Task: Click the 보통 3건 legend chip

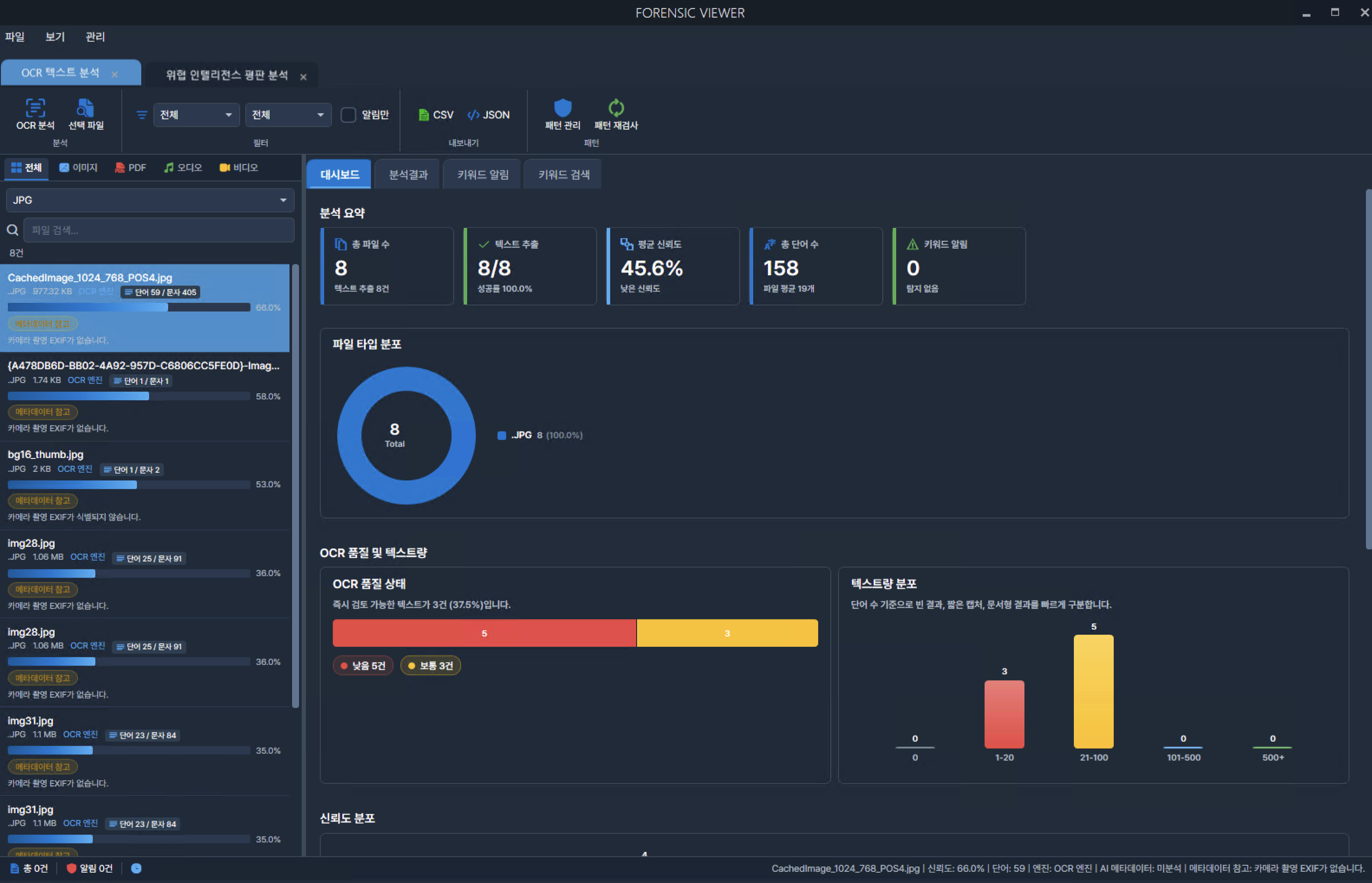Action: 431,665
